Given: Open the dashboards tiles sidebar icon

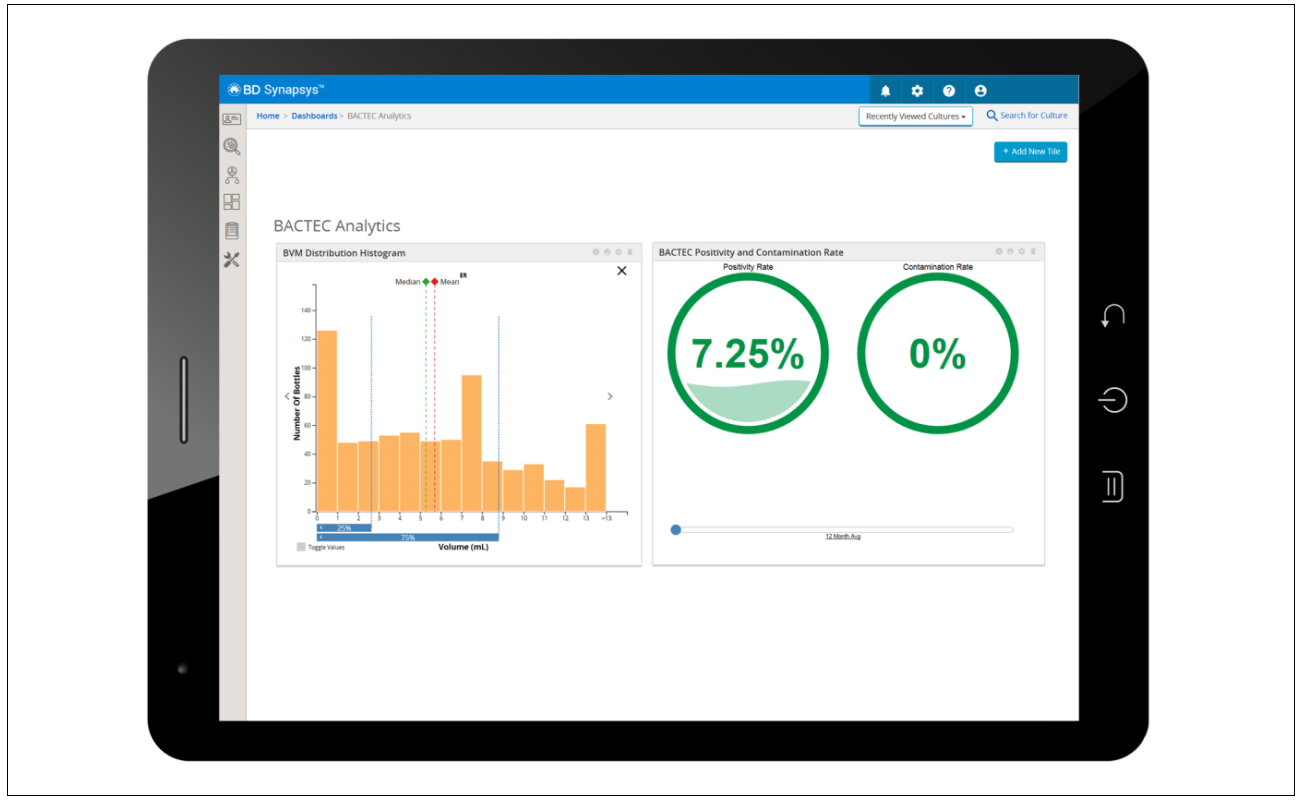Looking at the screenshot, I should pyautogui.click(x=231, y=202).
